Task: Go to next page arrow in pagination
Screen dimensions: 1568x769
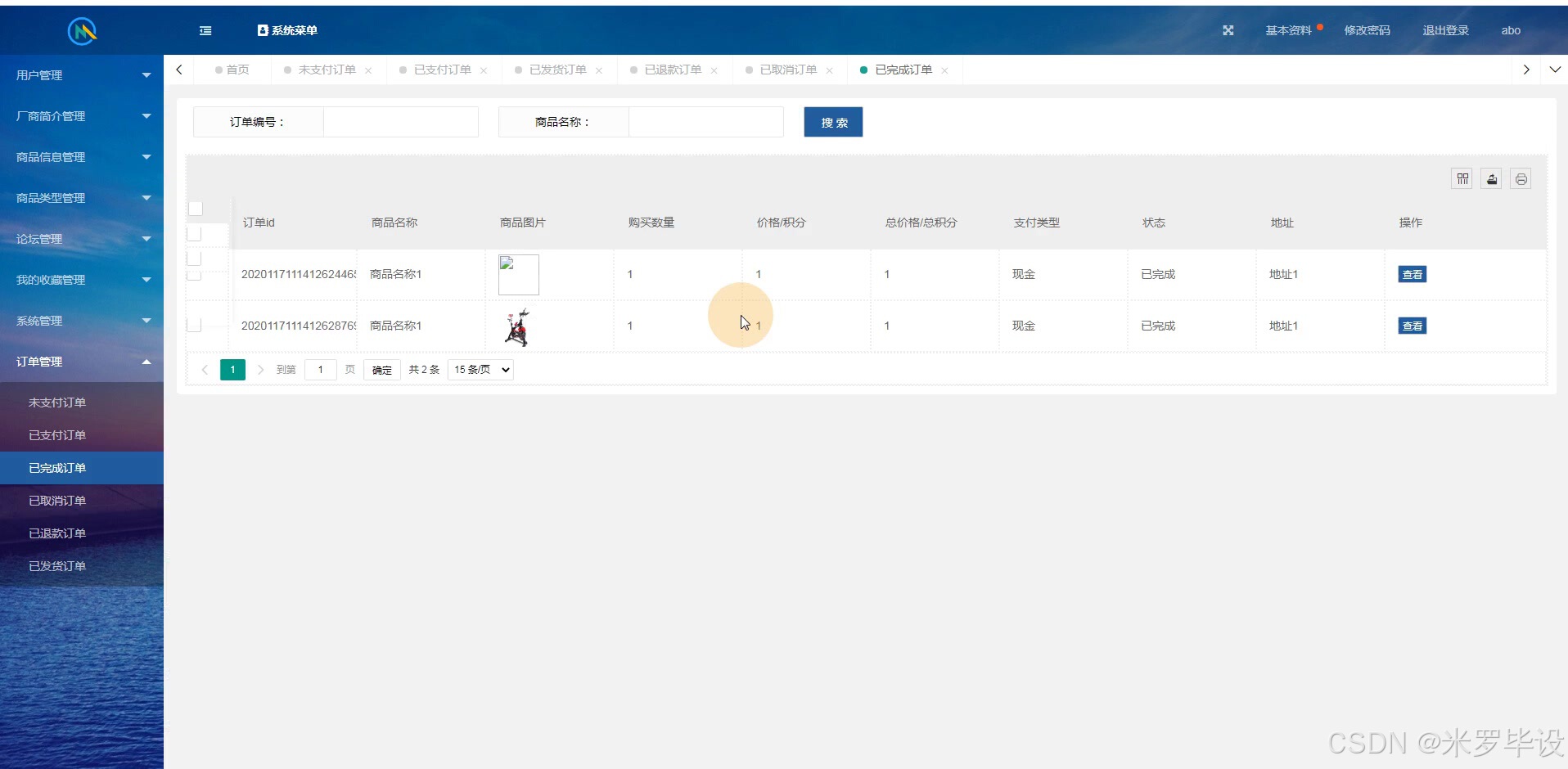Action: pos(260,370)
